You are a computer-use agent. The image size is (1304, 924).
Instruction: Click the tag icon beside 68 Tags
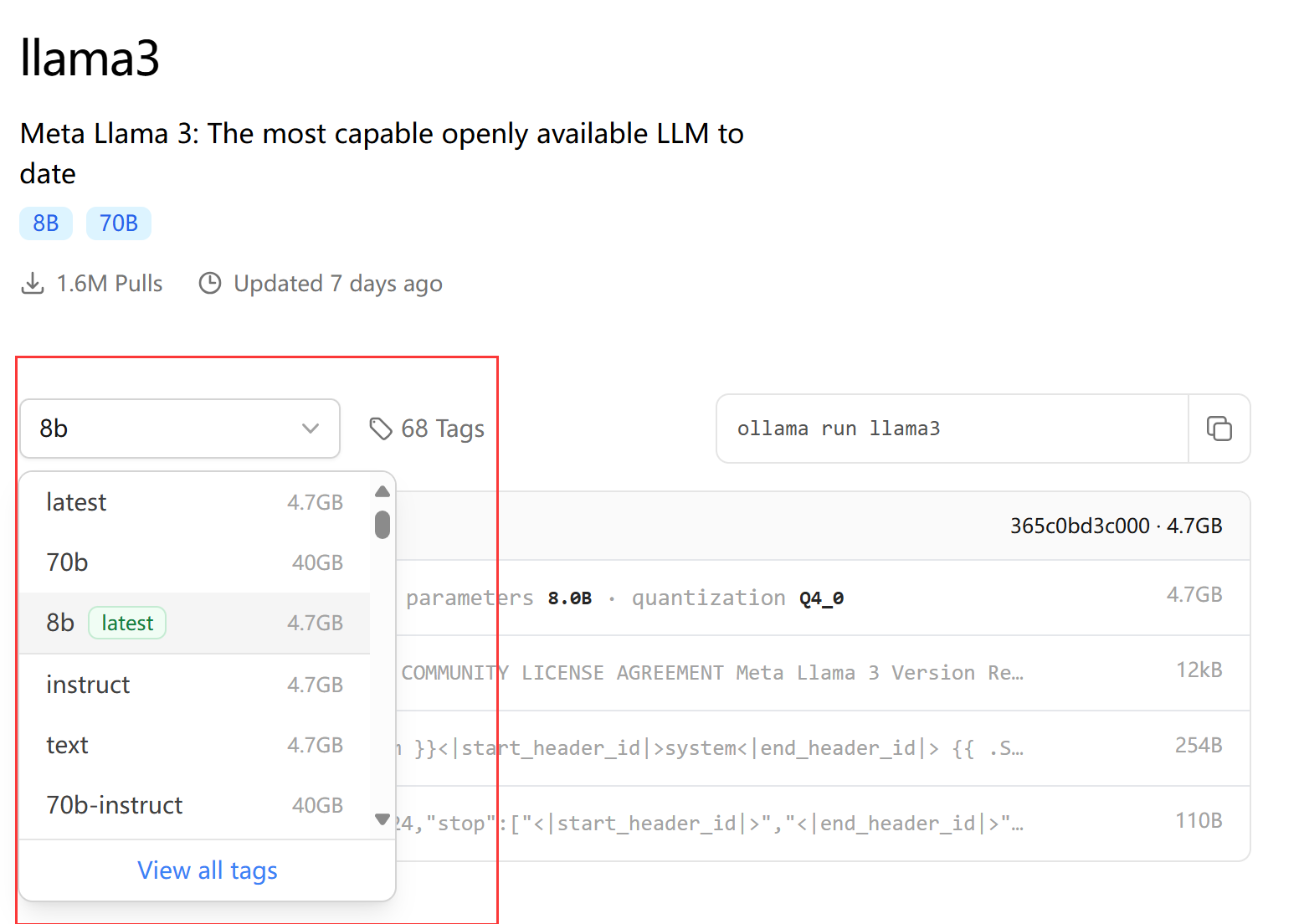381,429
